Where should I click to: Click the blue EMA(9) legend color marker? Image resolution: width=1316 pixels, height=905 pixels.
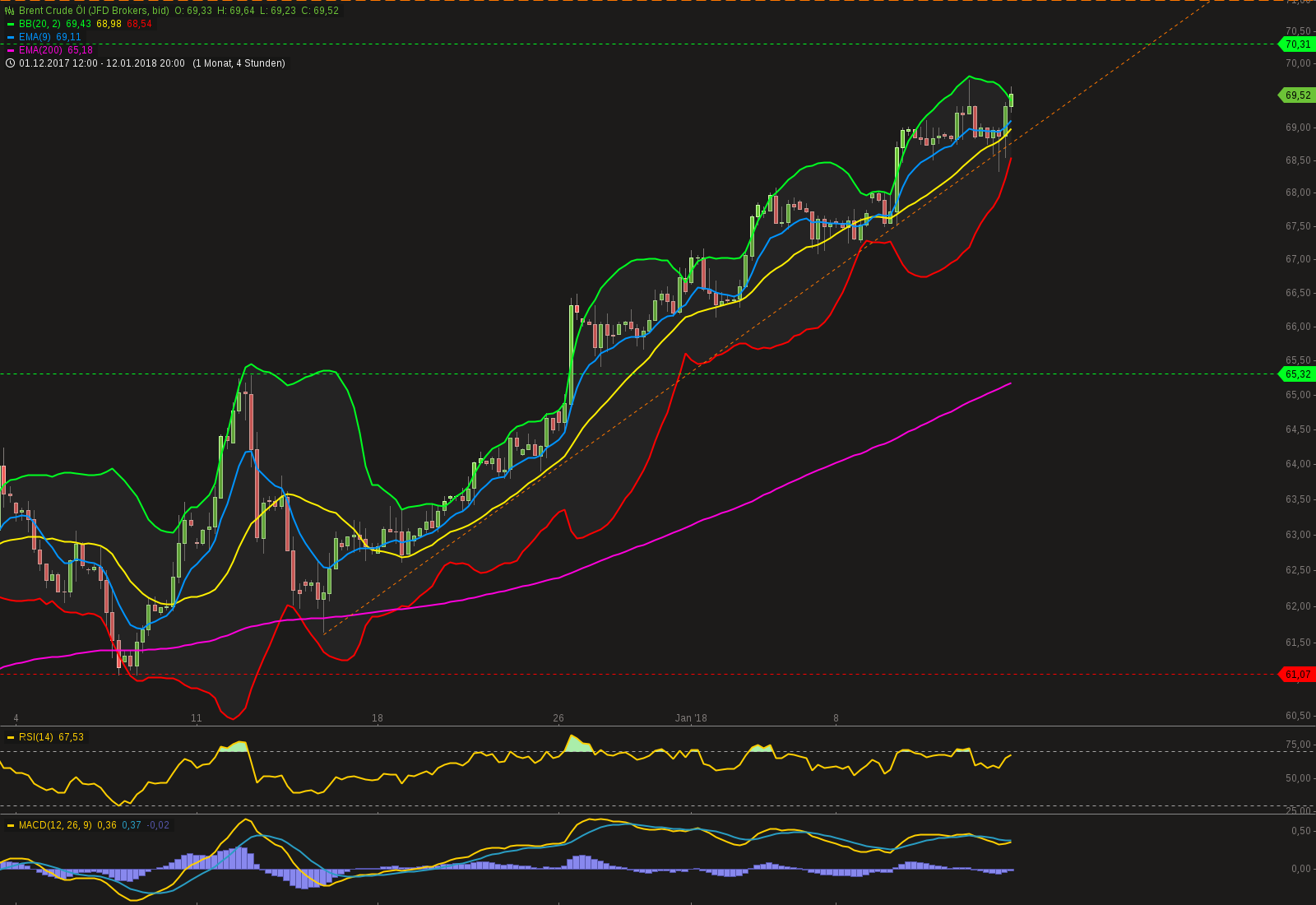11,37
